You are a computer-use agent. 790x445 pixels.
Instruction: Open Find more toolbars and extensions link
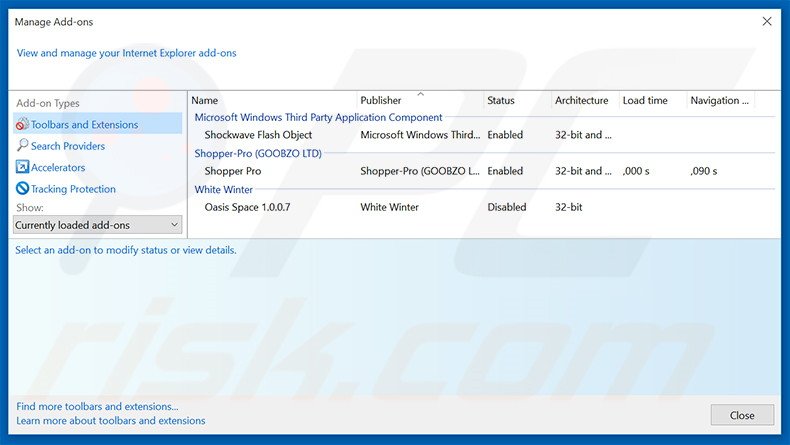click(x=97, y=406)
